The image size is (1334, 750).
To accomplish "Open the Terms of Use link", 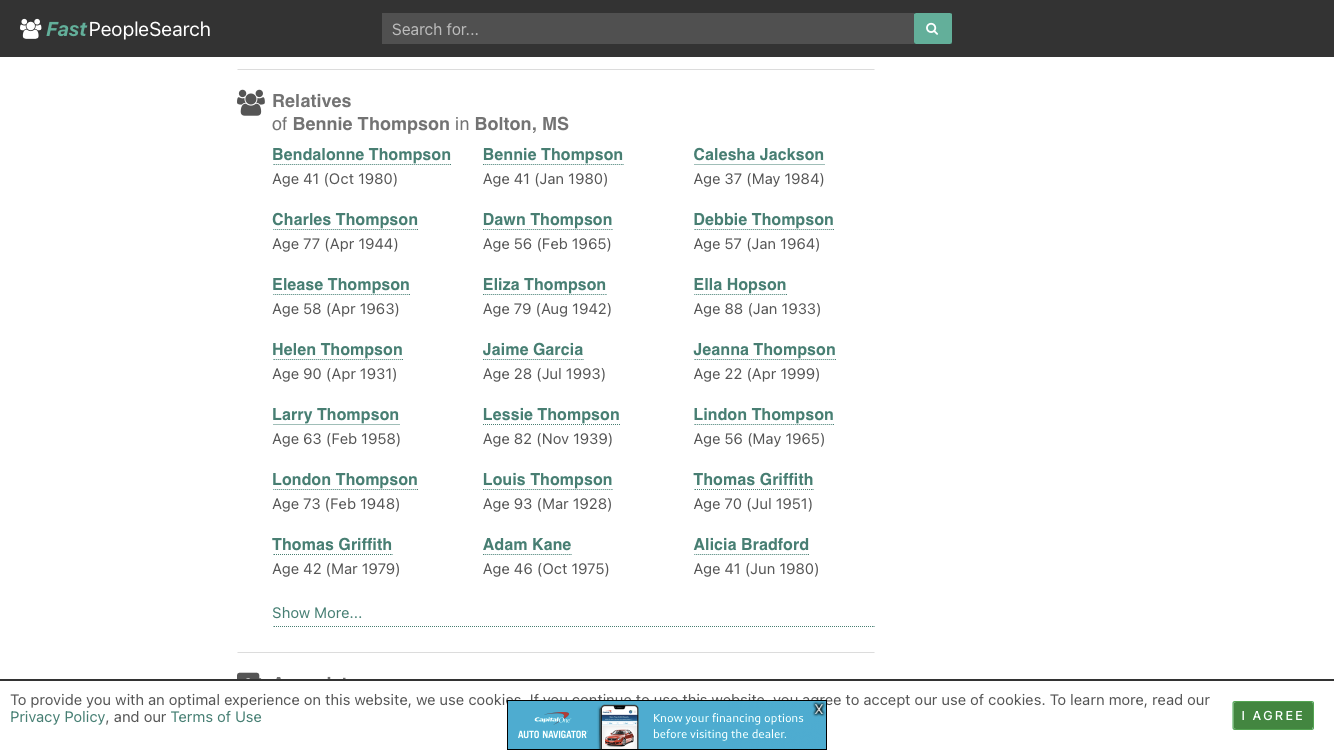I will (x=216, y=717).
